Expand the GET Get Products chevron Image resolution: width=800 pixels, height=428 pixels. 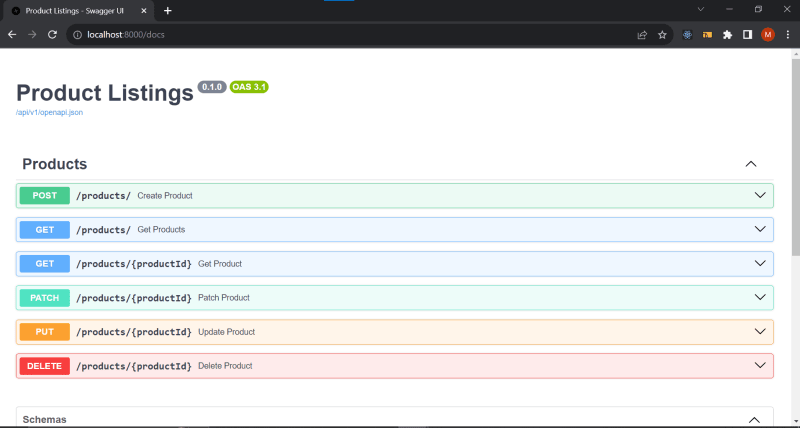click(760, 230)
